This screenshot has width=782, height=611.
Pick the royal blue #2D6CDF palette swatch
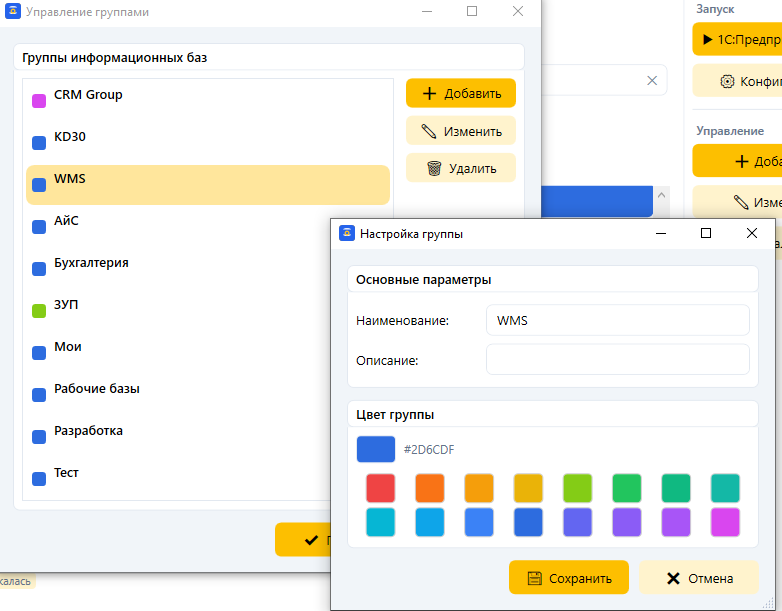pyautogui.click(x=528, y=522)
